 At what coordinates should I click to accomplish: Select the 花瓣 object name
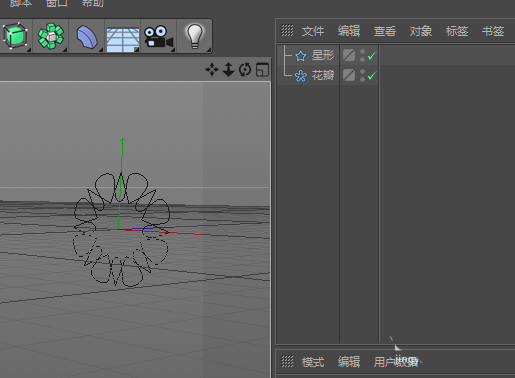click(x=323, y=75)
